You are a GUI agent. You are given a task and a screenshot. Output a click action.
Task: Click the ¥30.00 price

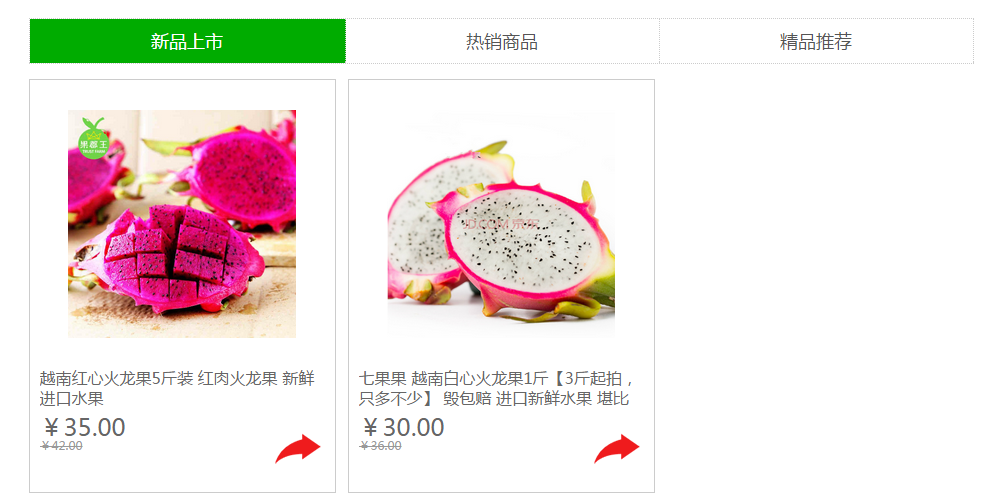[x=403, y=427]
